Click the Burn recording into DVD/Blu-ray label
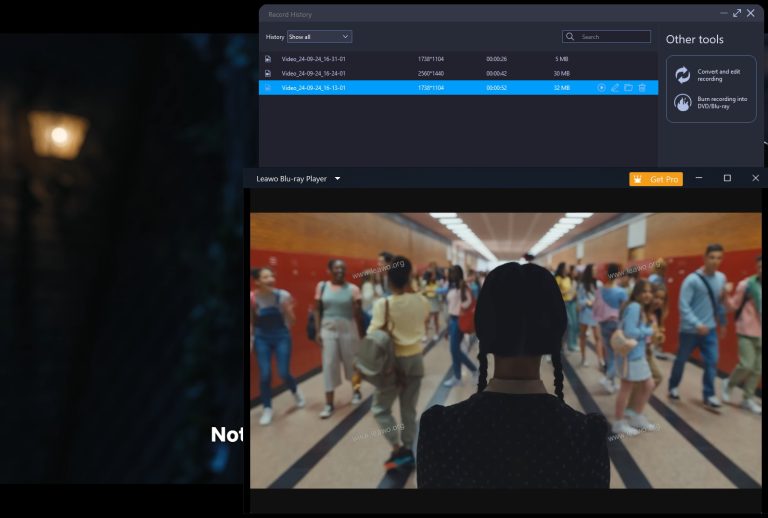 click(x=722, y=102)
